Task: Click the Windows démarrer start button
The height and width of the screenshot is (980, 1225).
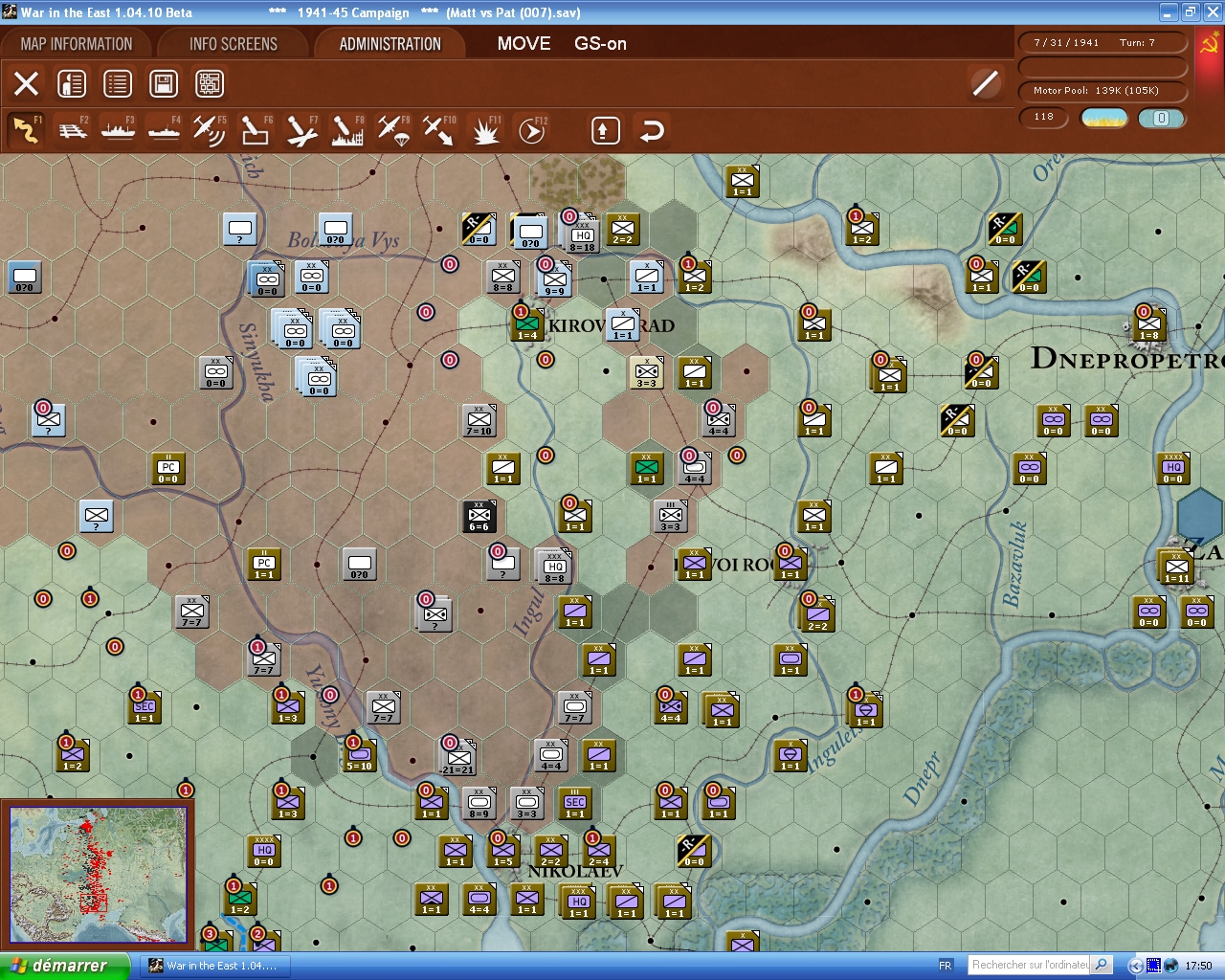Action: point(64,966)
